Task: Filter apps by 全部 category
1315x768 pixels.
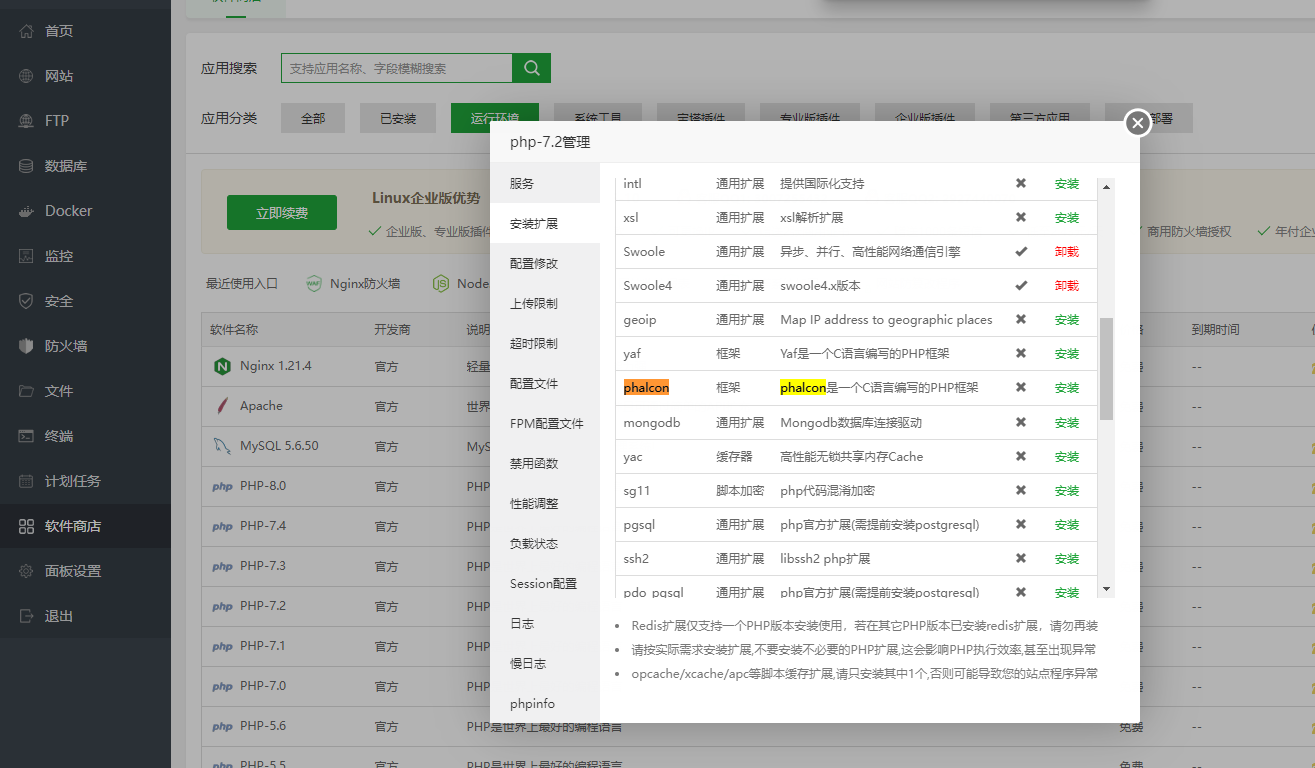Action: point(313,118)
